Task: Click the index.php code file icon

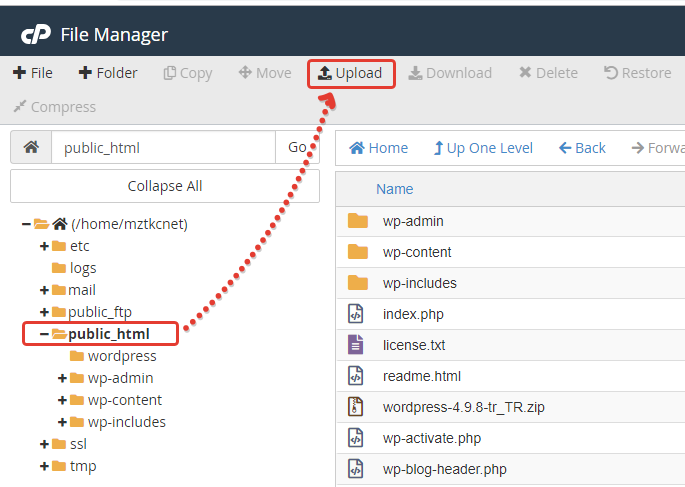Action: click(357, 314)
